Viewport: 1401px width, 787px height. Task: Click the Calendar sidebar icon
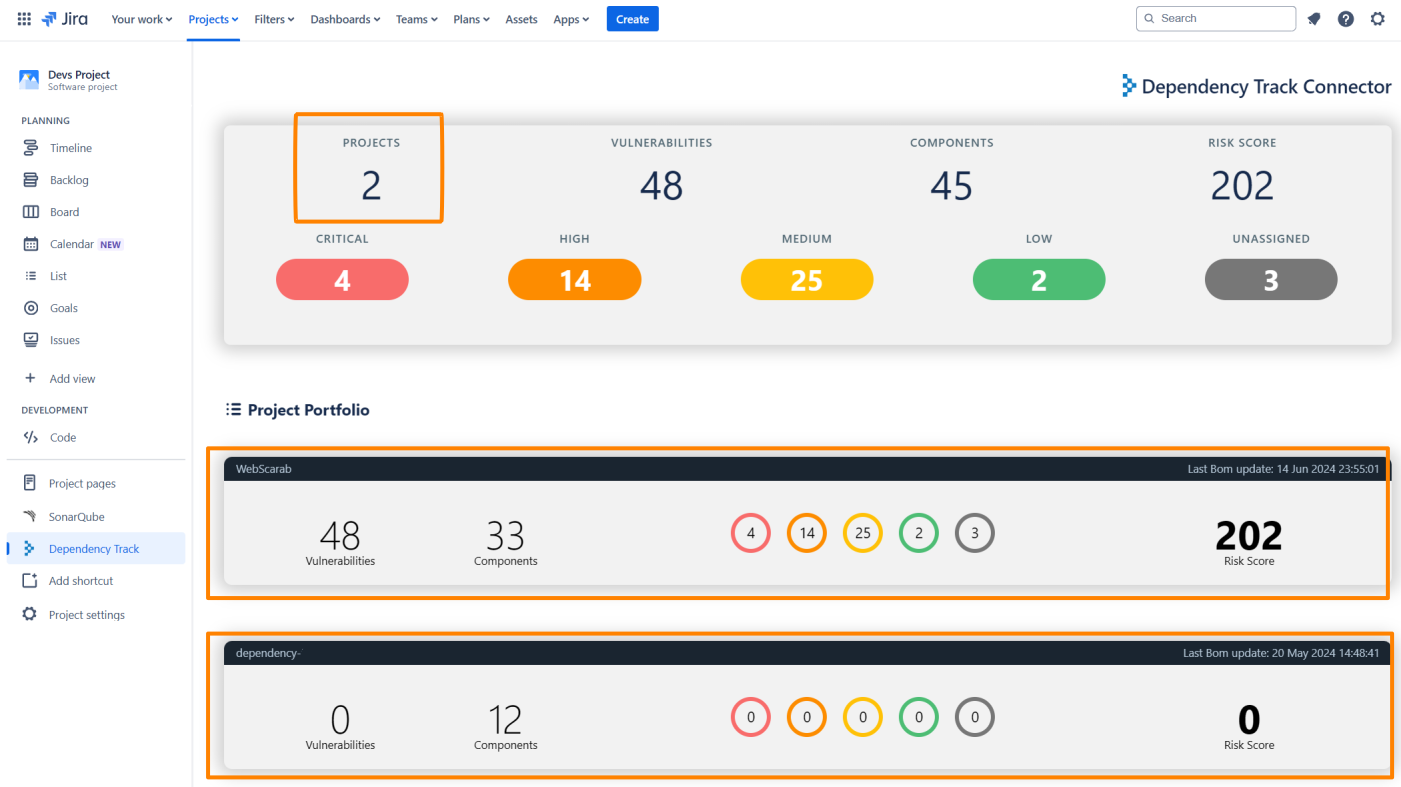click(x=31, y=244)
